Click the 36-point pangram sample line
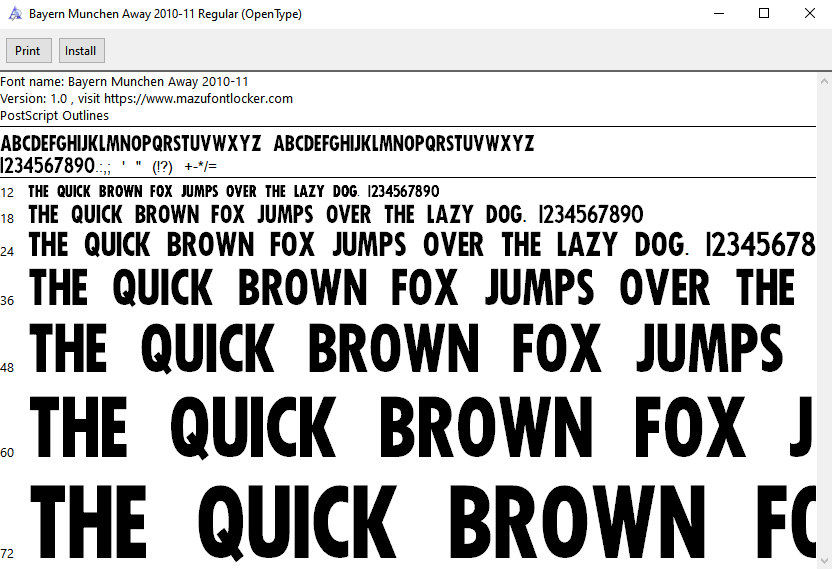The image size is (832, 569). coord(412,287)
